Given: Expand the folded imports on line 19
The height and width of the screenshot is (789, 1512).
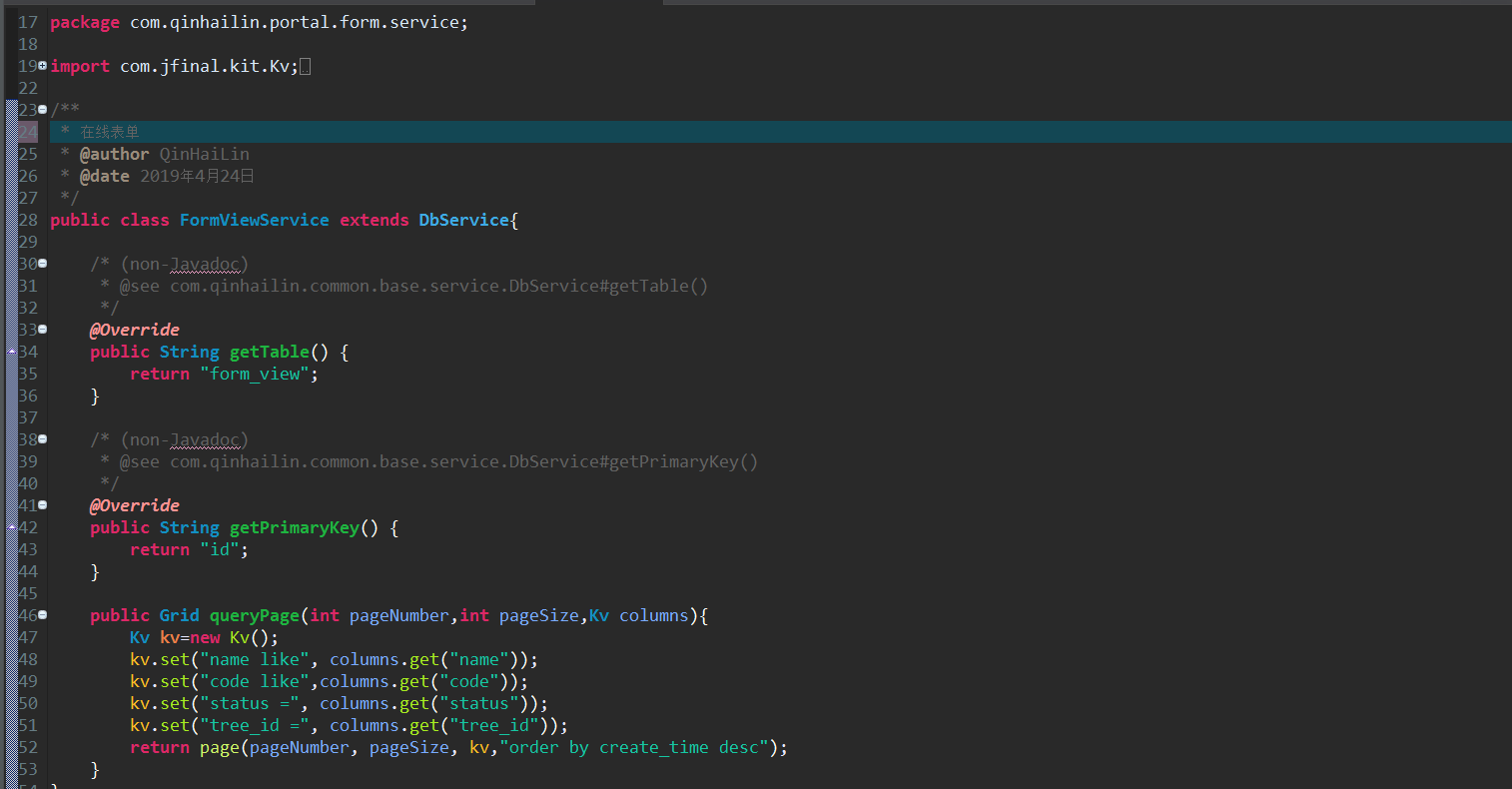Looking at the screenshot, I should pos(42,66).
